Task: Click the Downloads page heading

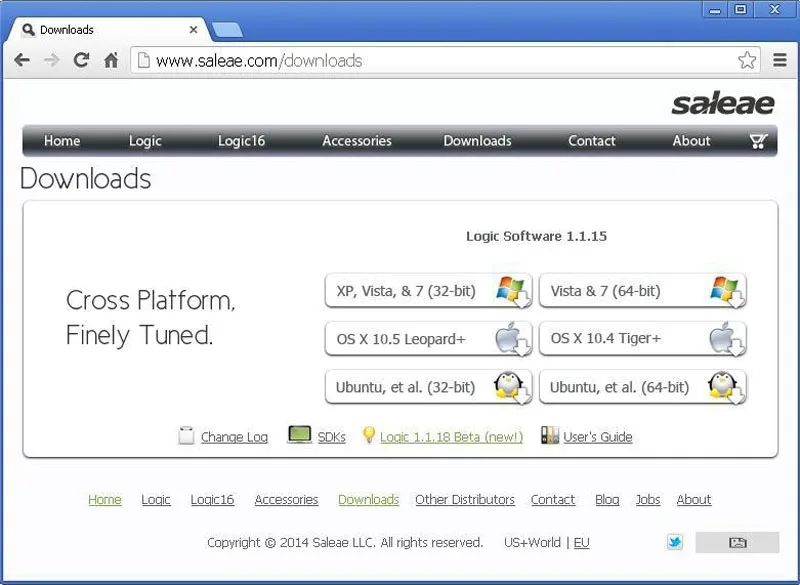Action: (x=86, y=179)
